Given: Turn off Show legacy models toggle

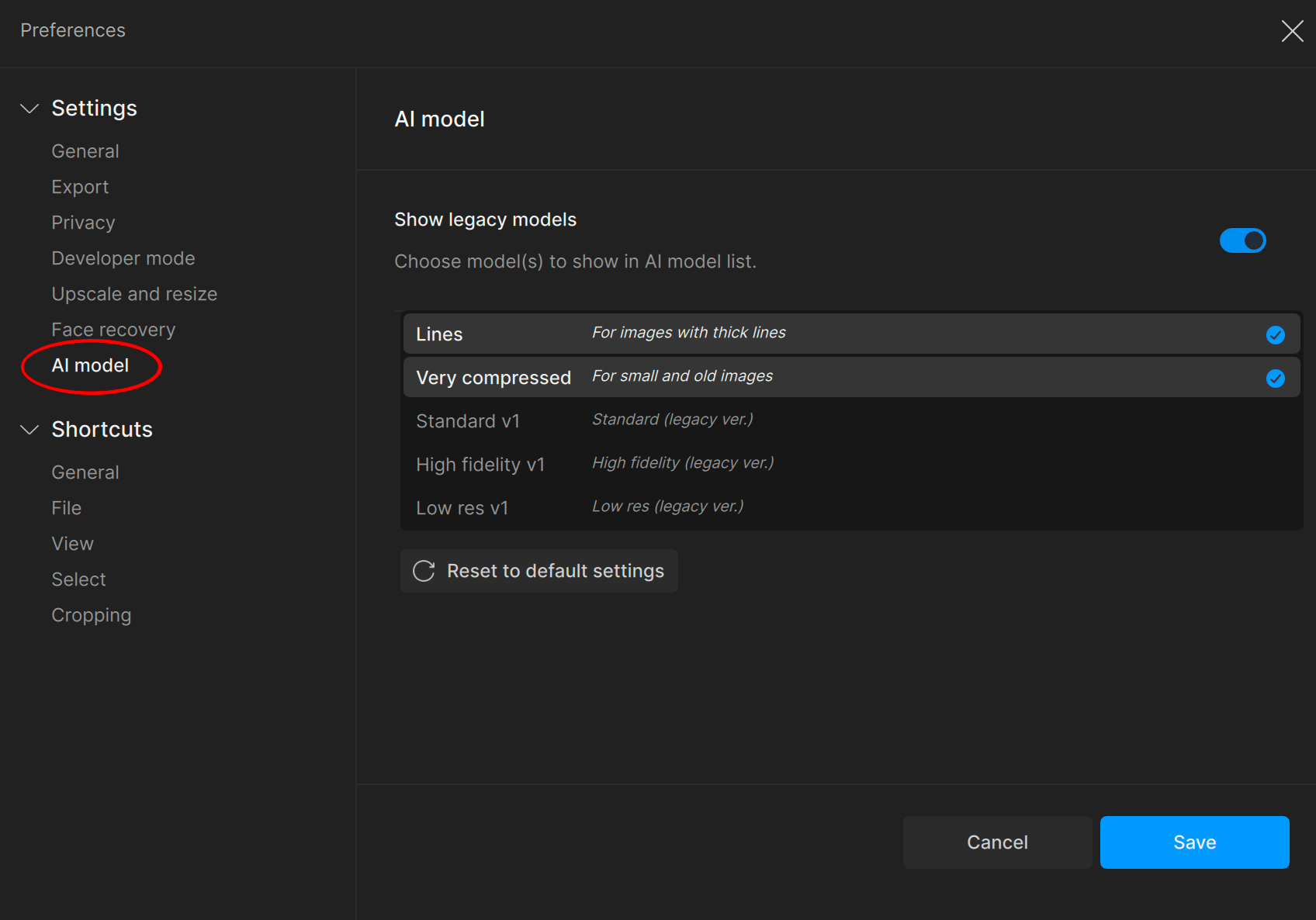Looking at the screenshot, I should click(x=1242, y=240).
